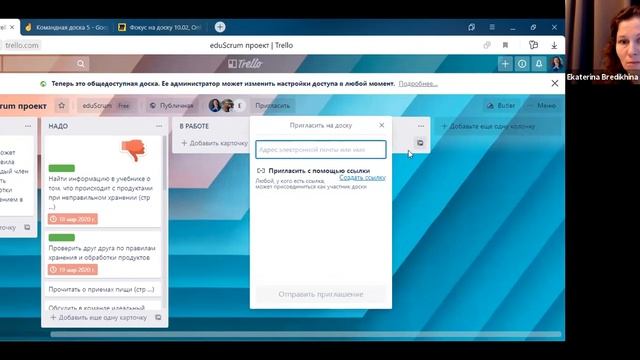
Task: Open leftmost partially visible list actions menu
Action: (x=28, y=126)
